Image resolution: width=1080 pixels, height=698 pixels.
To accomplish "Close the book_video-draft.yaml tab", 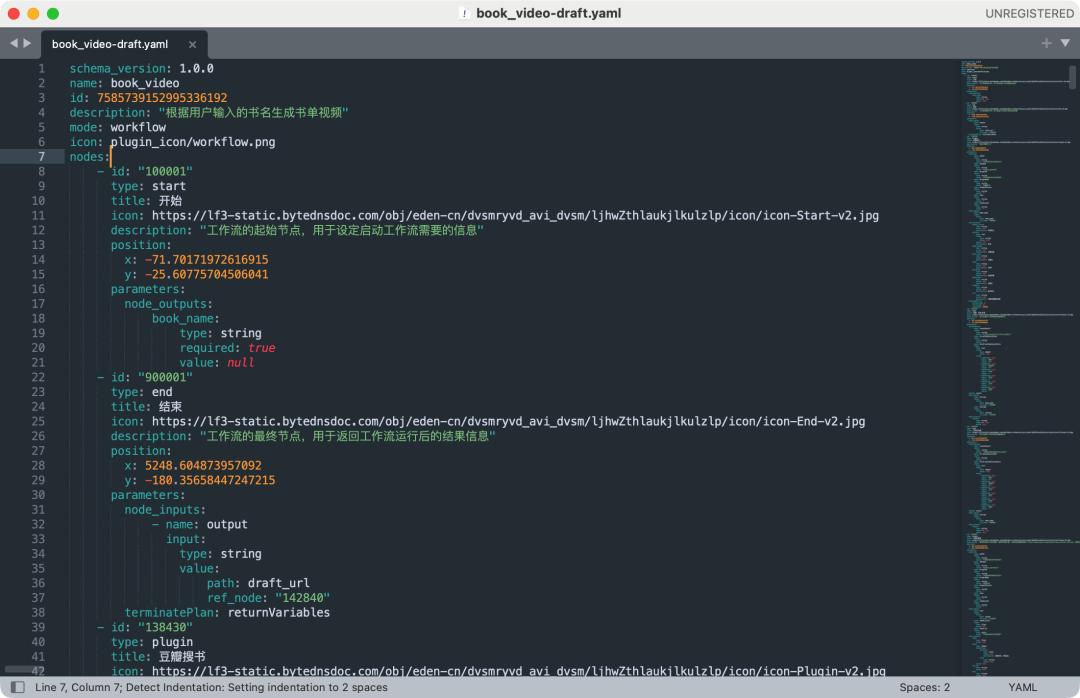I will click(192, 45).
